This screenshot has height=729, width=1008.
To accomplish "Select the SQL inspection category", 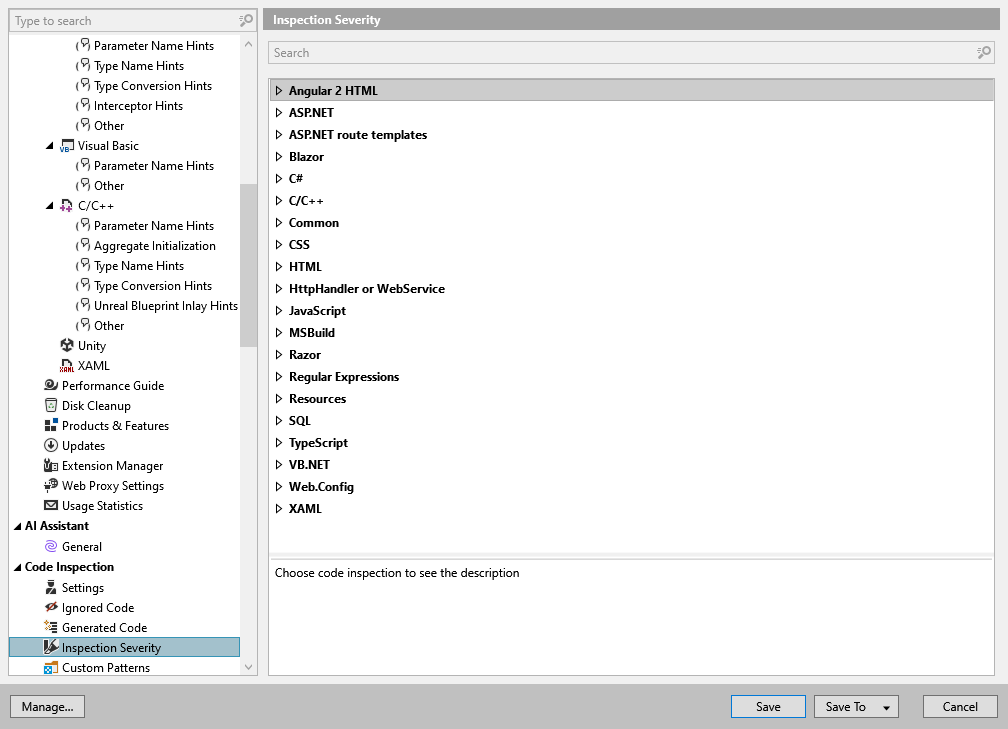I will (300, 420).
